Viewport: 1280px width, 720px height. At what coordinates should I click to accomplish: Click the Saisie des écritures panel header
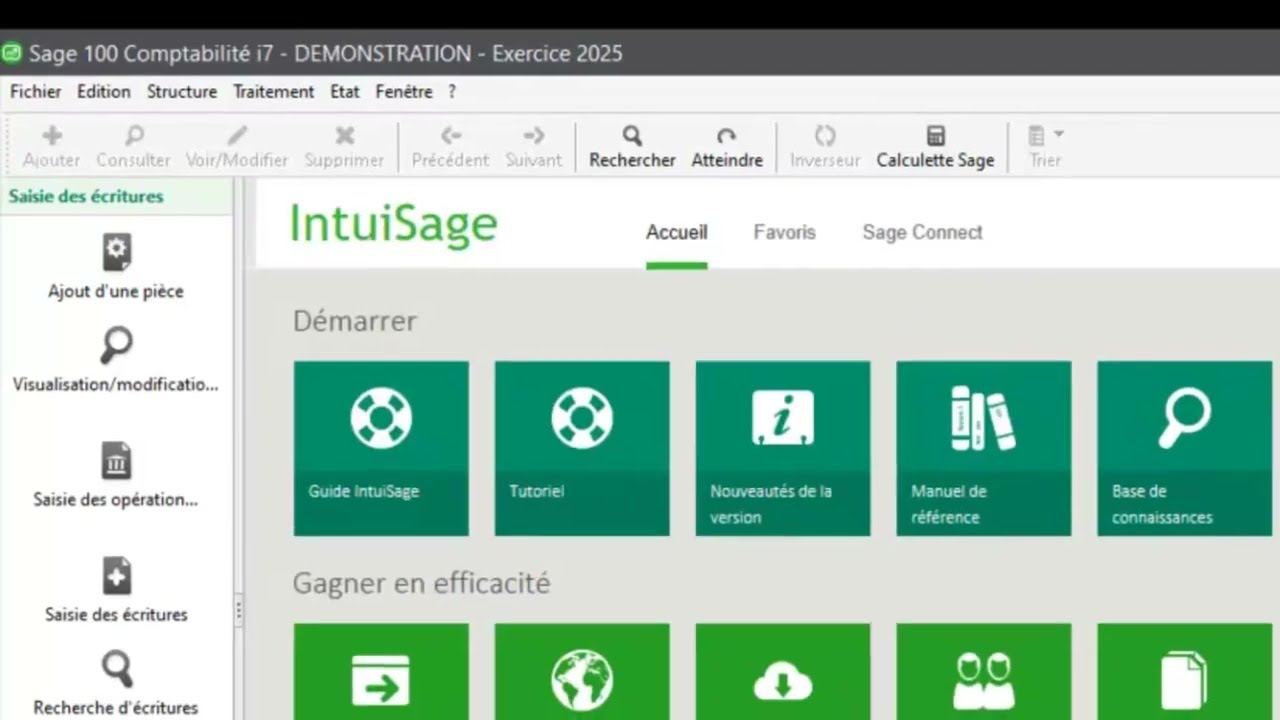point(116,197)
